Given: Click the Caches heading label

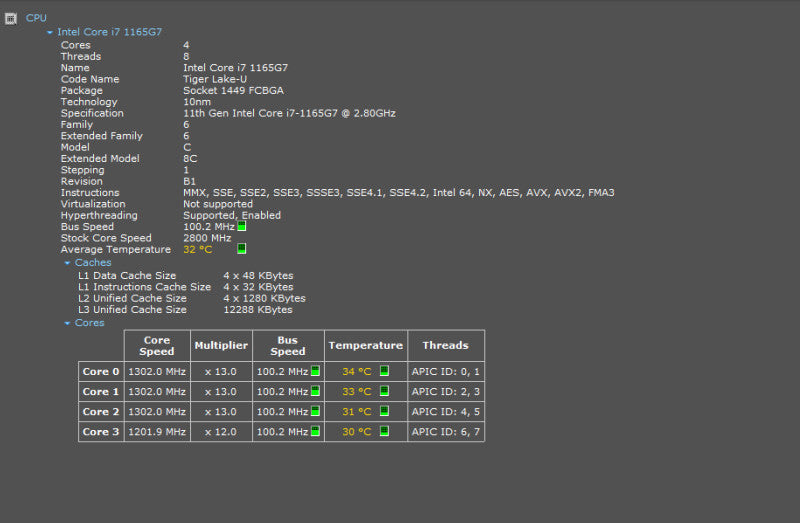Looking at the screenshot, I should click(x=93, y=262).
